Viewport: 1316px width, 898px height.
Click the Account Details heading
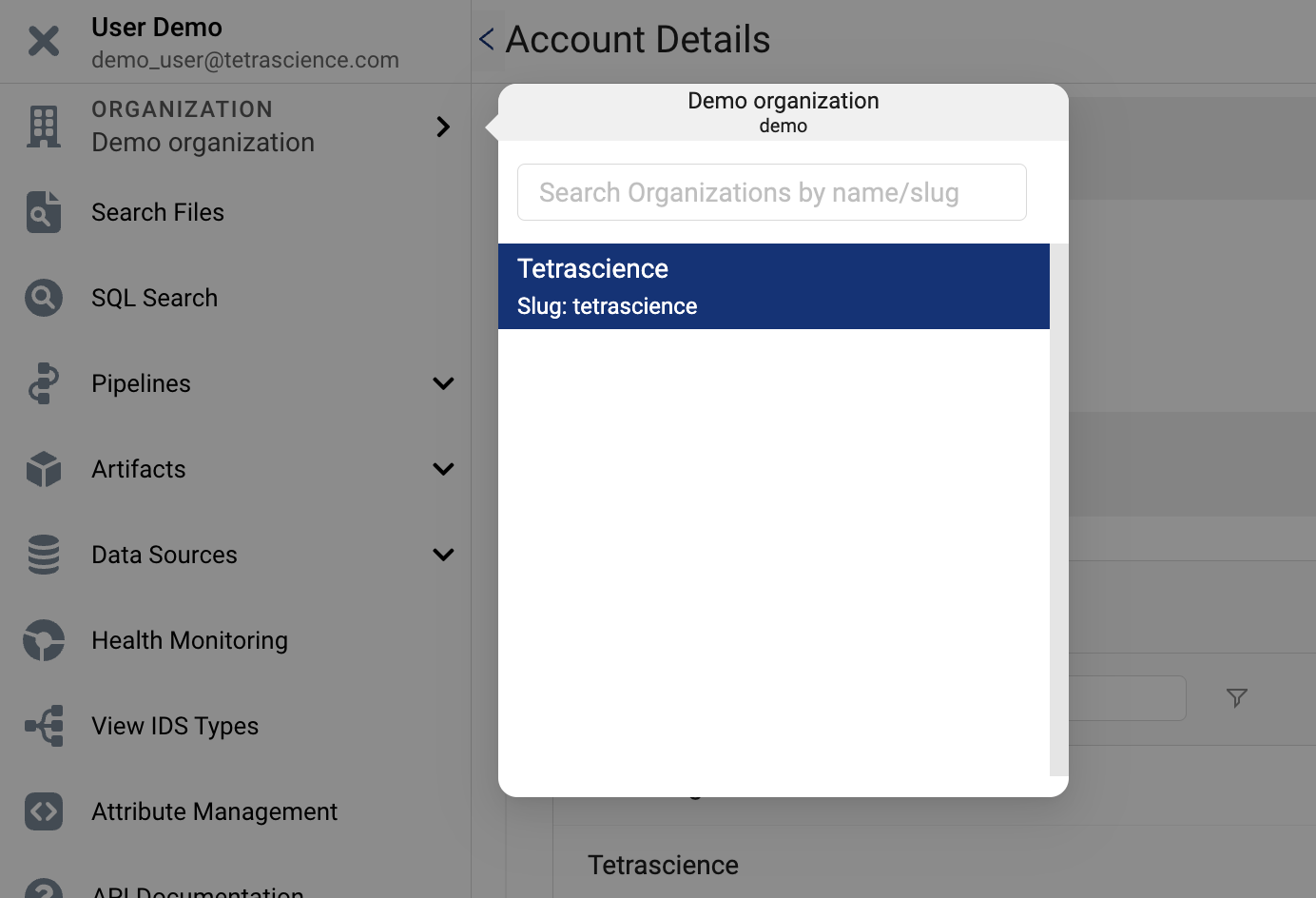click(638, 39)
